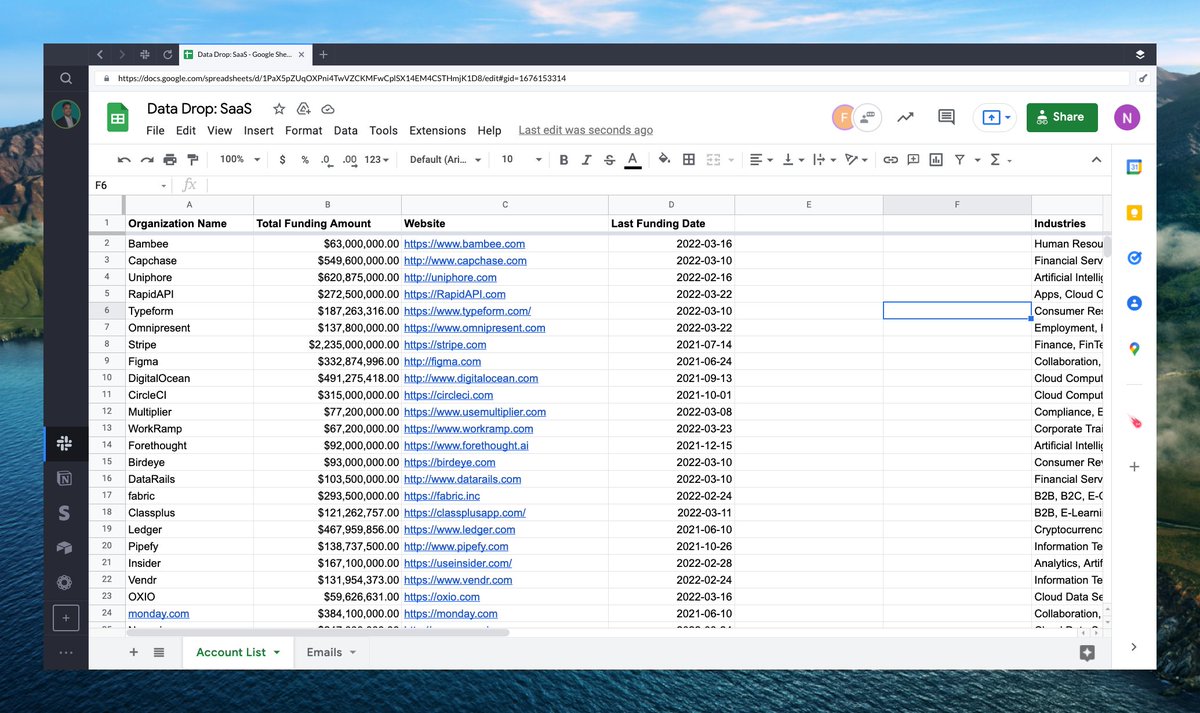Select the Paint format tool
The height and width of the screenshot is (713, 1200).
pyautogui.click(x=193, y=160)
